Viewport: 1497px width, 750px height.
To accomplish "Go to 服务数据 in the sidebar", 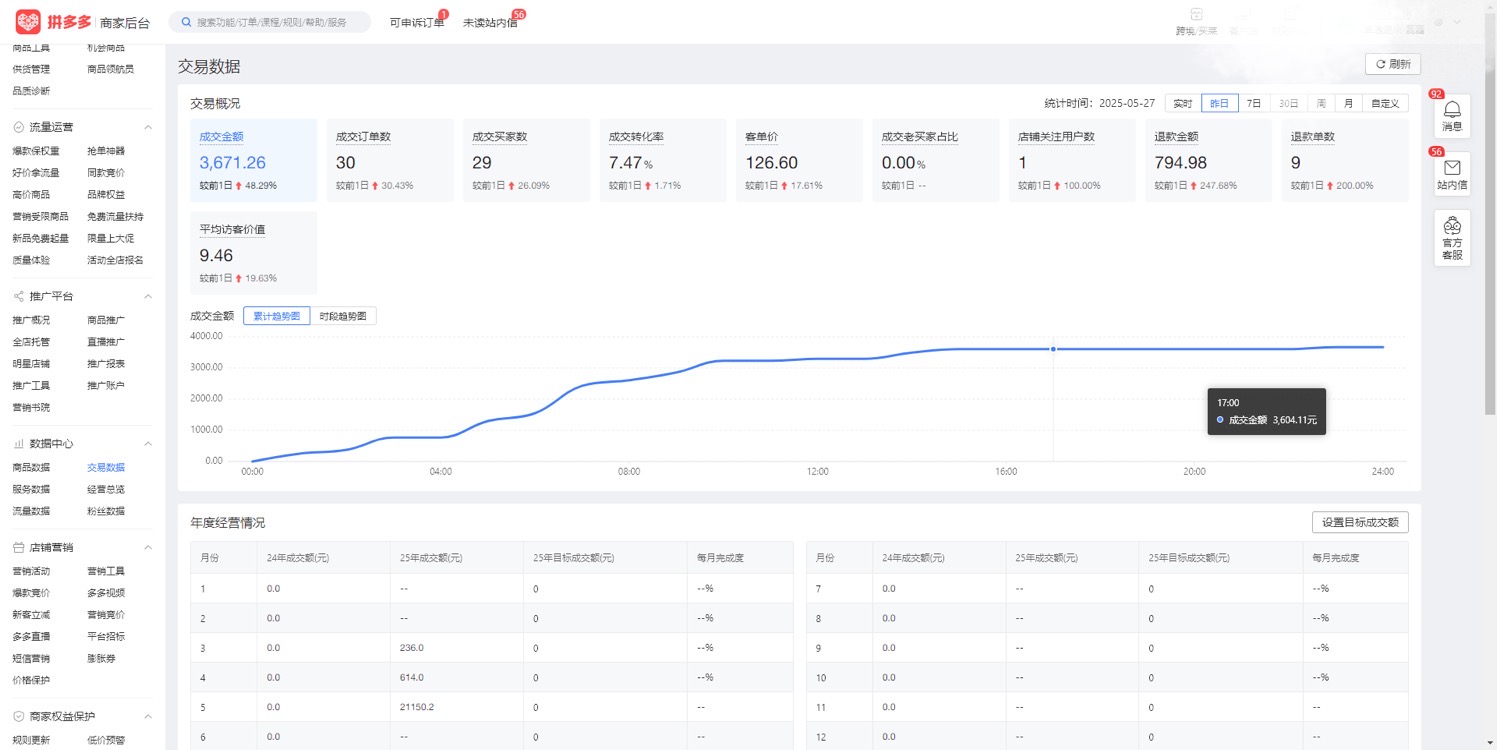I will pos(31,489).
